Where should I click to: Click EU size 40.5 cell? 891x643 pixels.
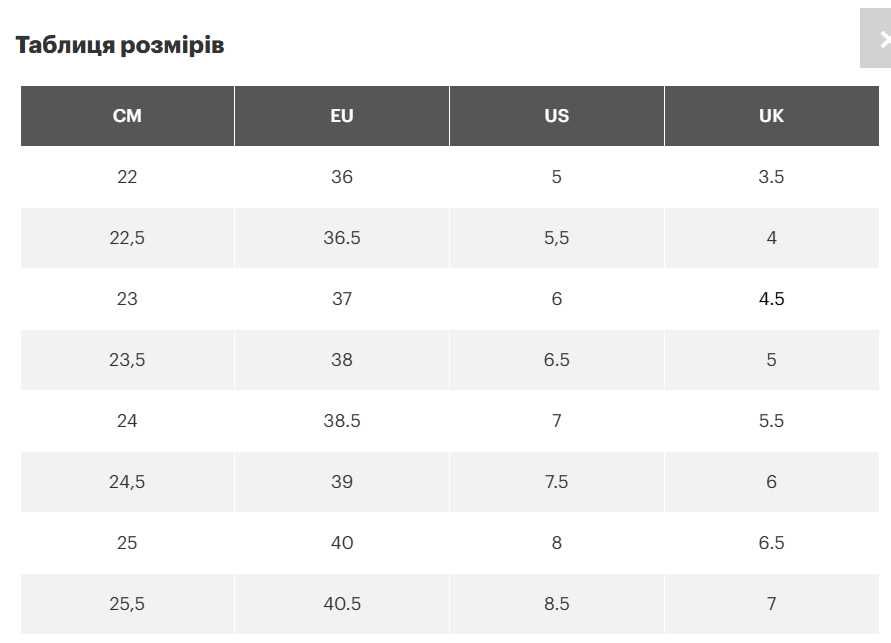[342, 604]
